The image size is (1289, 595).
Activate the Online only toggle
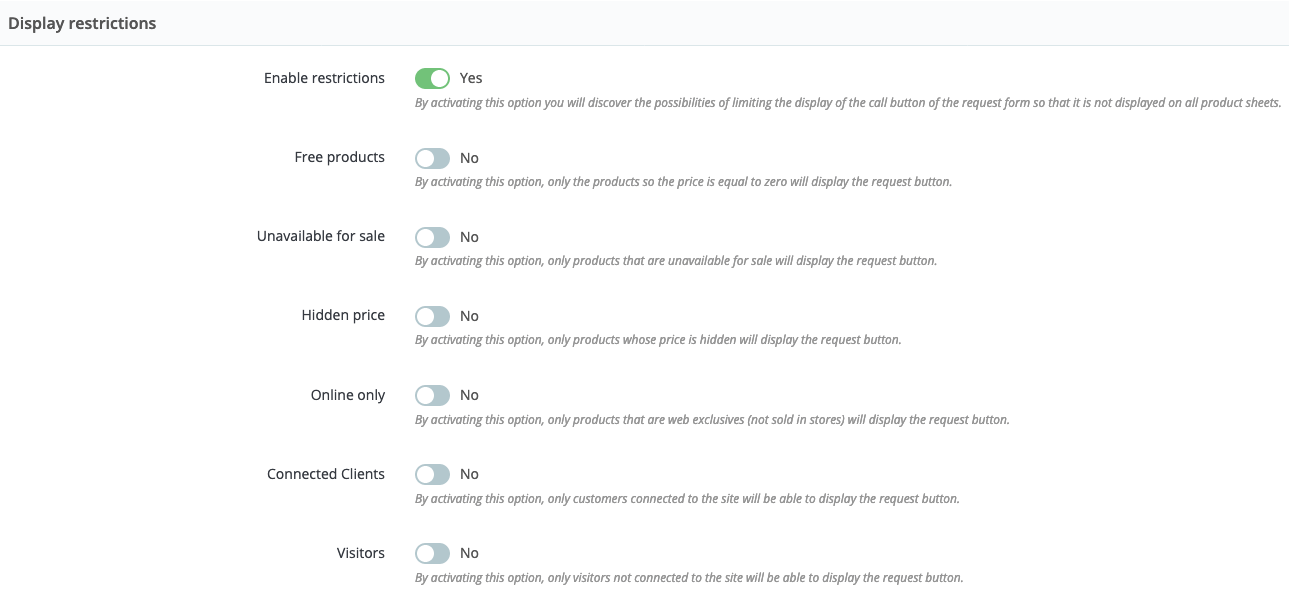[x=432, y=395]
